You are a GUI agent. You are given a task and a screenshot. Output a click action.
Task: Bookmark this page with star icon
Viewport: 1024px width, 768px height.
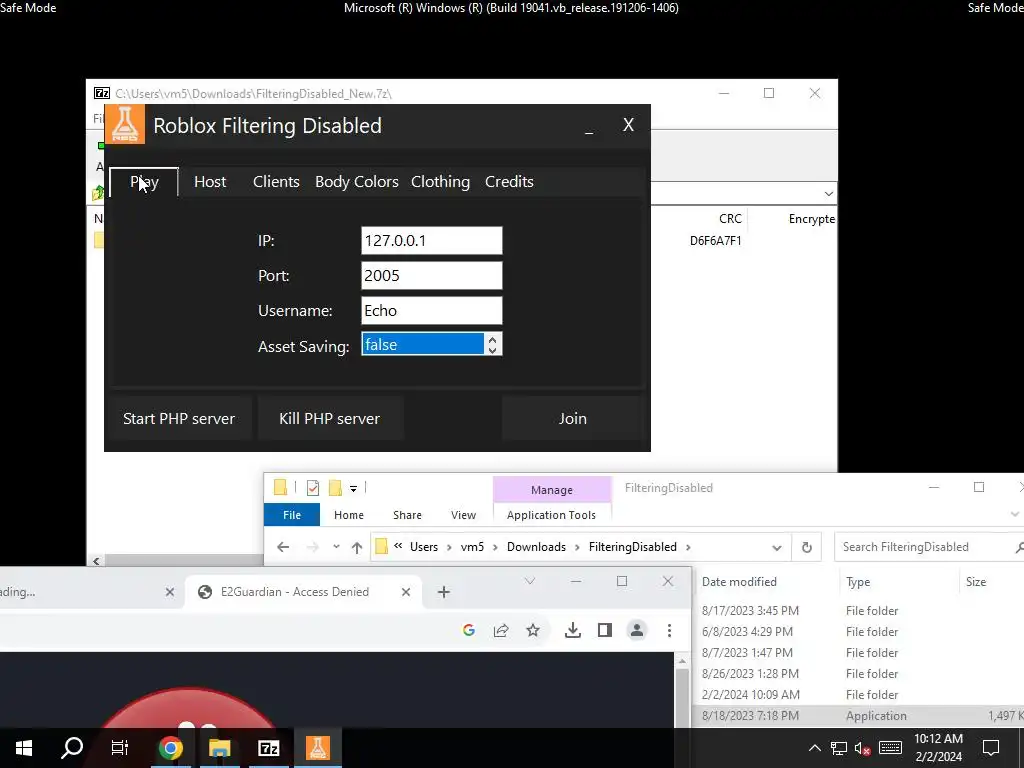click(533, 630)
